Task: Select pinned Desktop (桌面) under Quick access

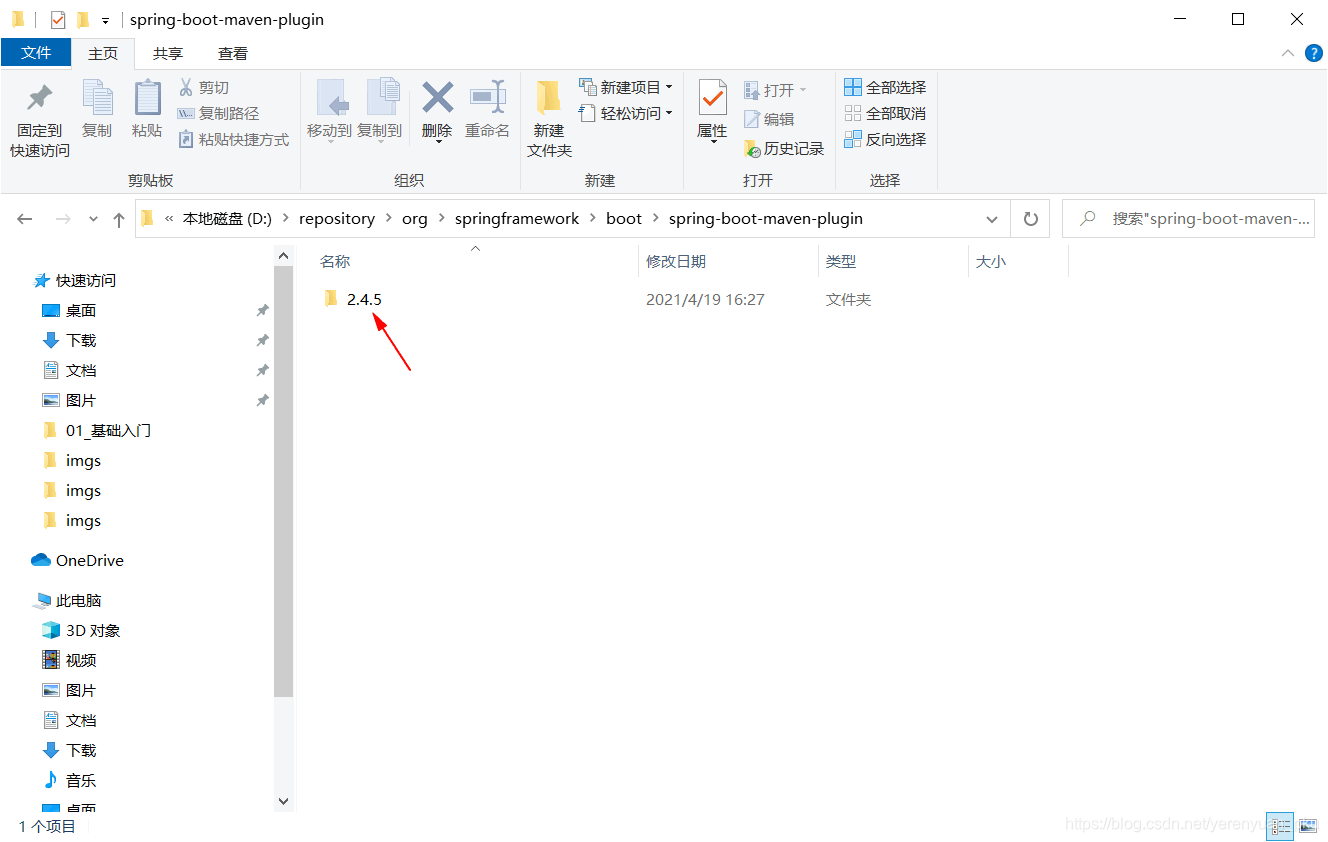Action: pyautogui.click(x=69, y=311)
